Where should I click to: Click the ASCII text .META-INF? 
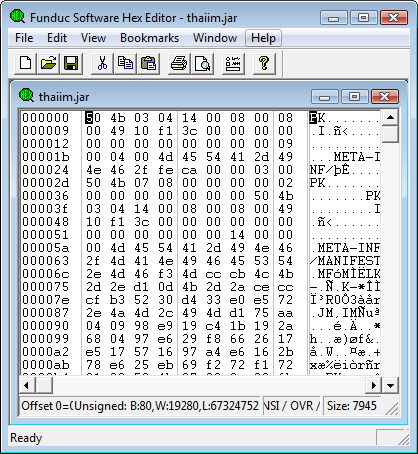pyautogui.click(x=345, y=248)
